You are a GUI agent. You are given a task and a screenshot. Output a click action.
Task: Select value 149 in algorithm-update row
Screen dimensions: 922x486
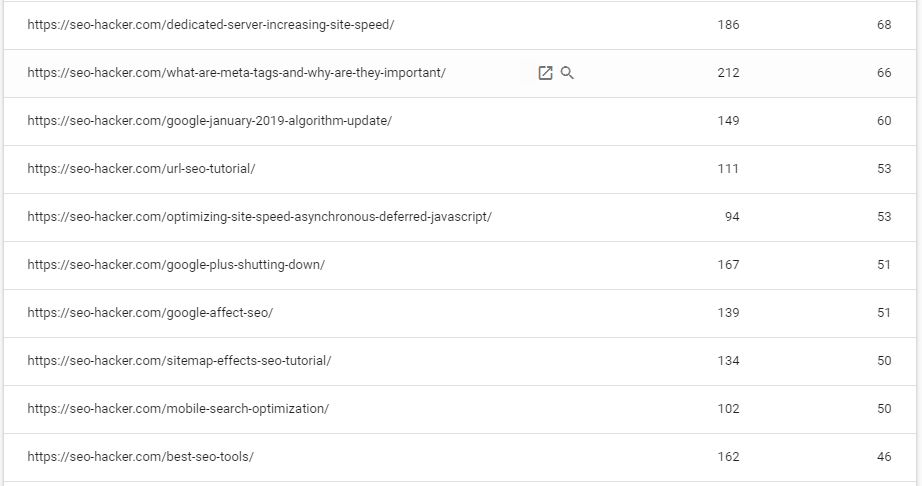click(x=728, y=121)
